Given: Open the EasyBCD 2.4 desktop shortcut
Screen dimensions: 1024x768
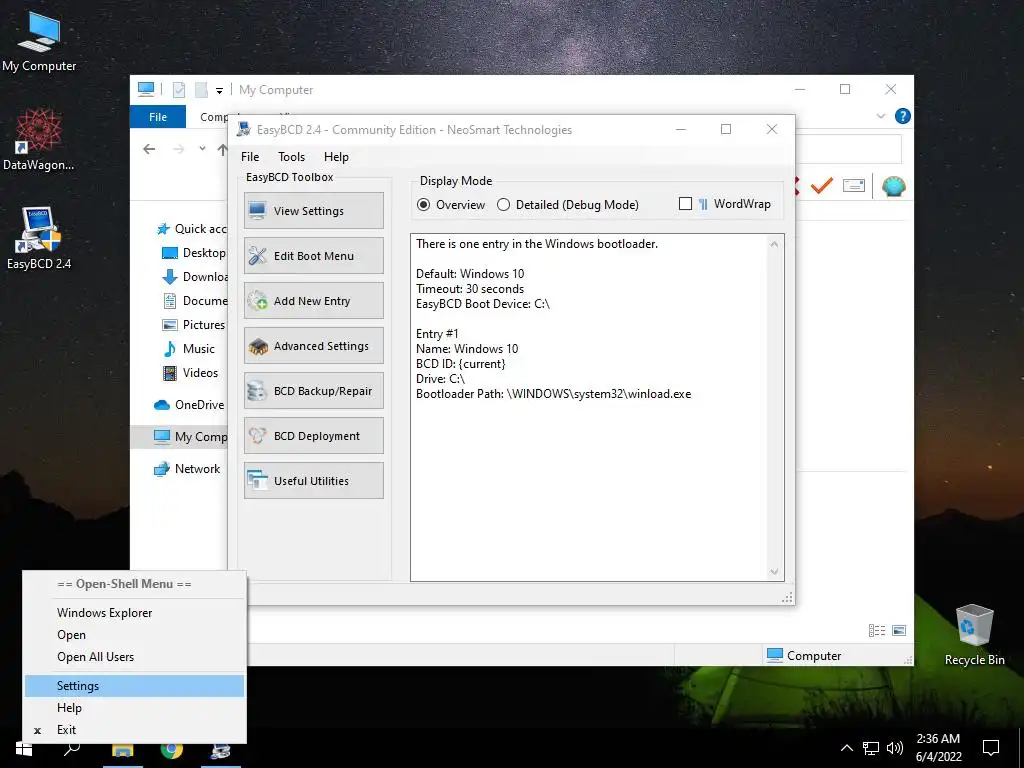Looking at the screenshot, I should 39,238.
